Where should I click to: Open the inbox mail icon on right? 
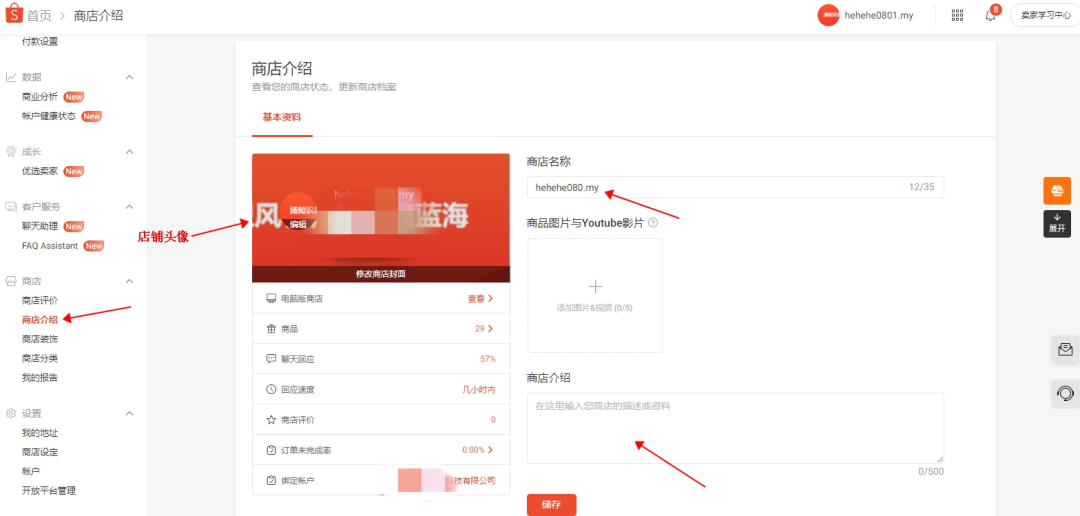pos(1065,349)
